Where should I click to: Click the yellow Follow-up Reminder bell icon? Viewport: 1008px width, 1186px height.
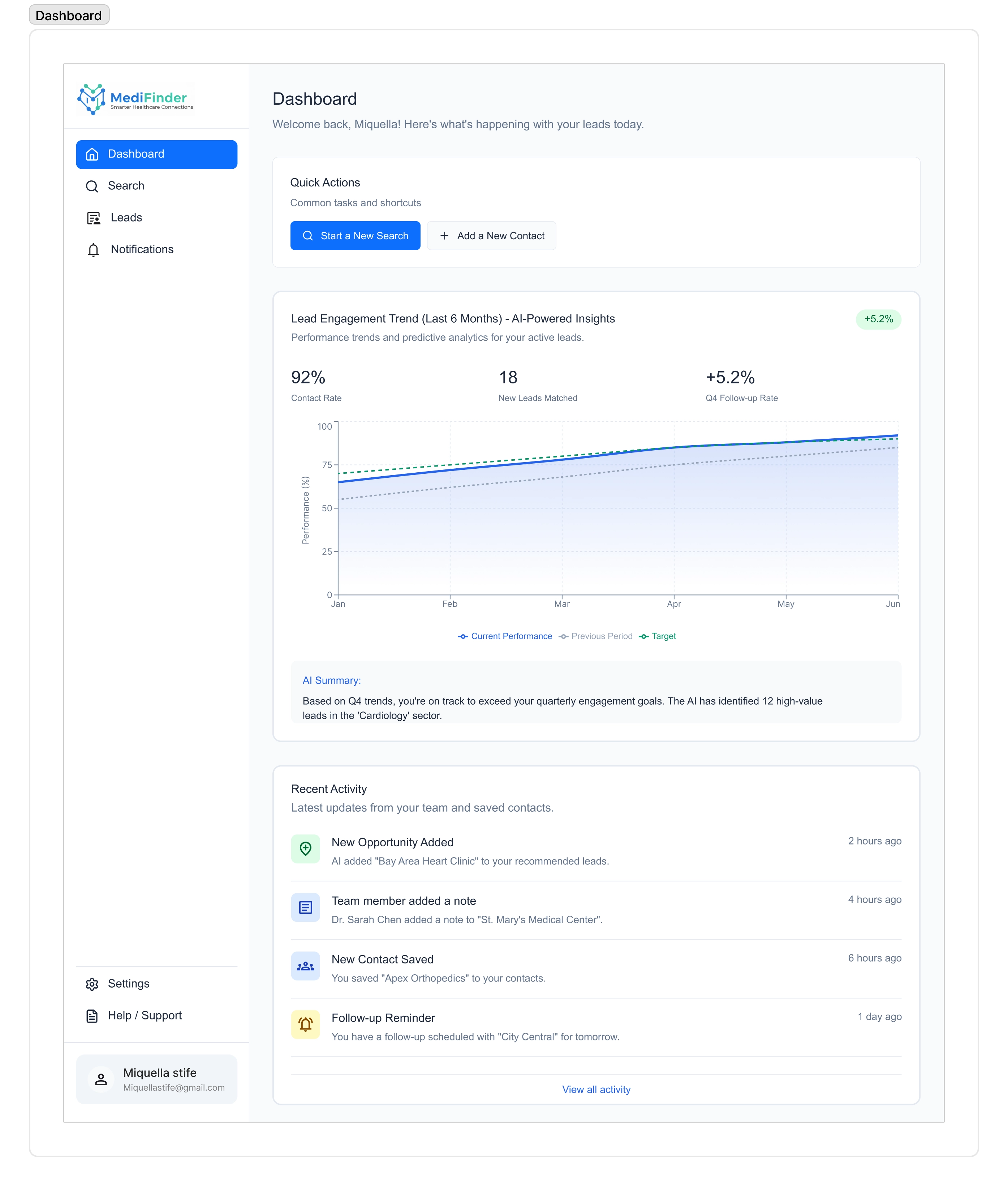pyautogui.click(x=306, y=1024)
